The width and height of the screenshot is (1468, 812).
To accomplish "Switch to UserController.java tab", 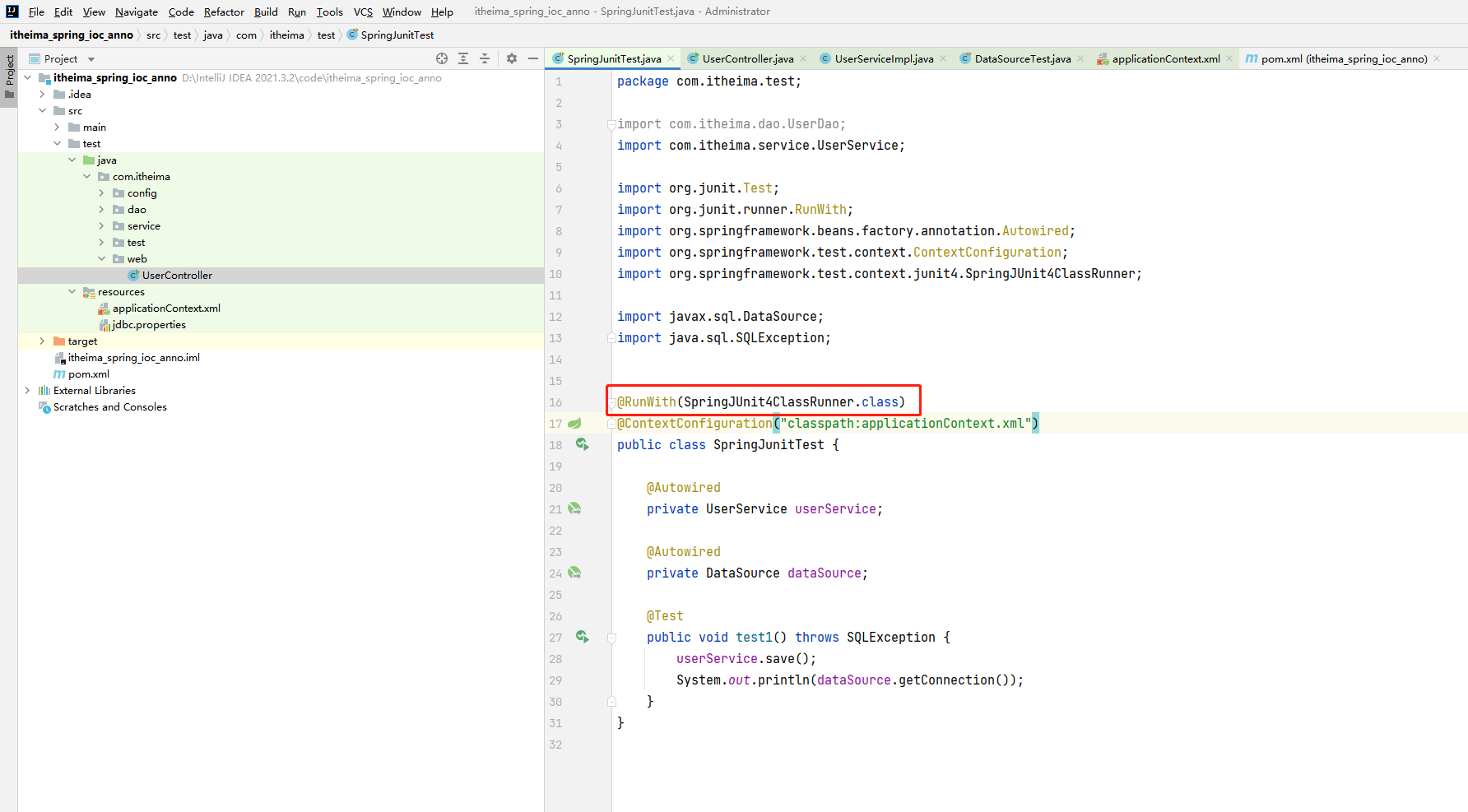I will pyautogui.click(x=747, y=58).
